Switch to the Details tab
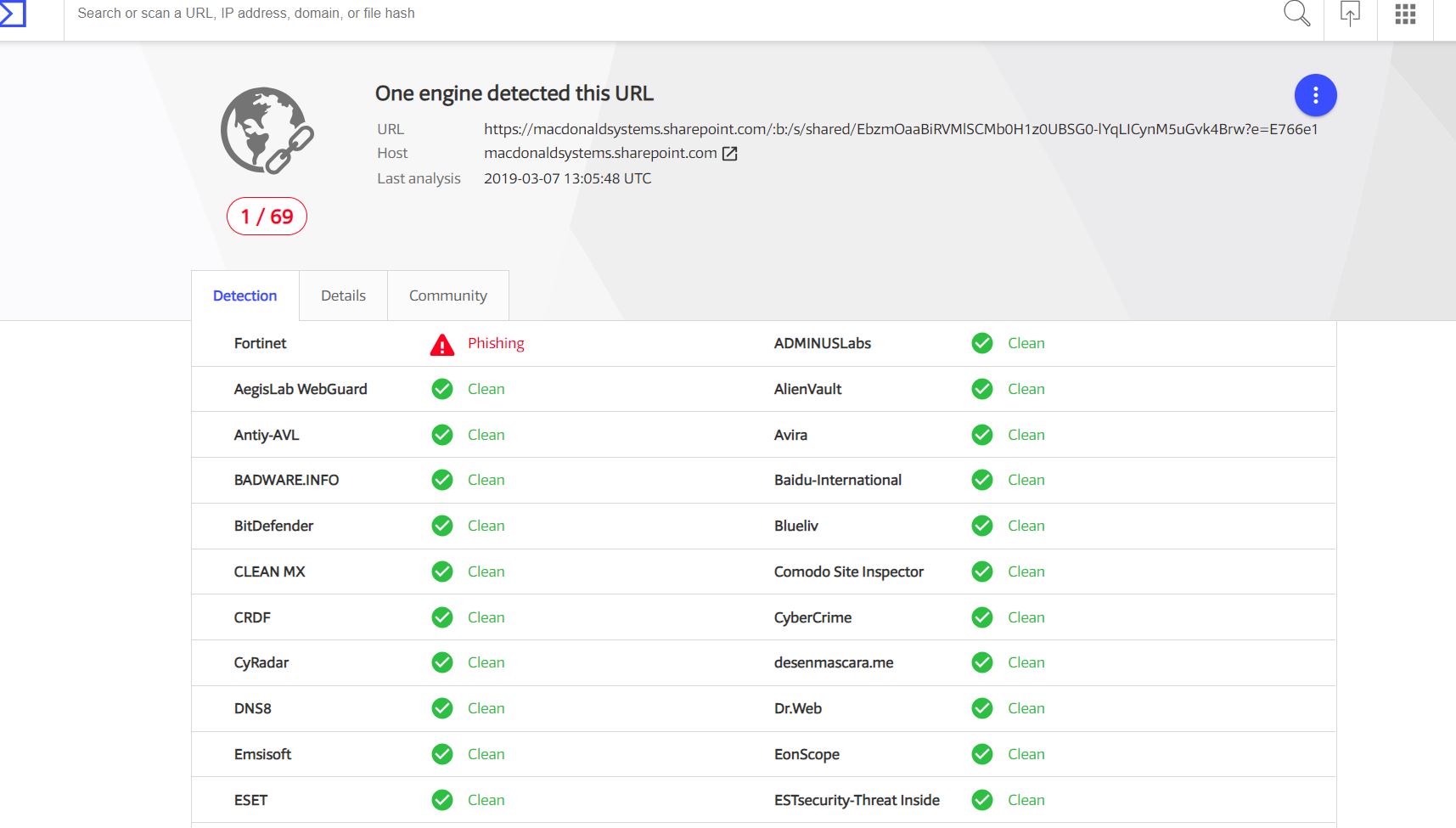The height and width of the screenshot is (828, 1456). [x=343, y=296]
